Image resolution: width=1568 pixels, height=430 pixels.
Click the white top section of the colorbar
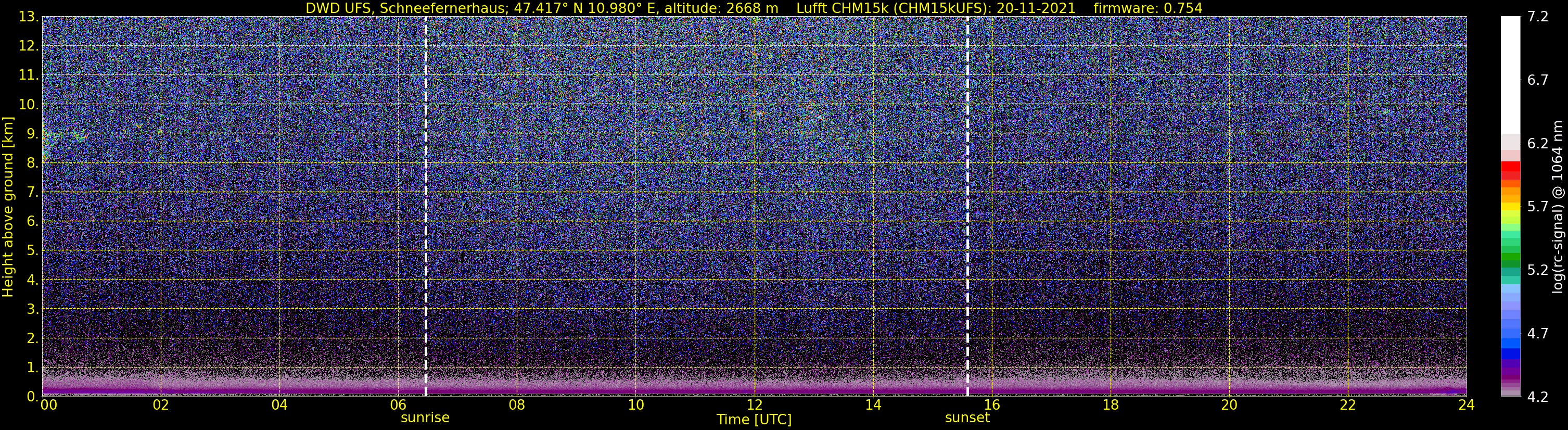[1510, 75]
